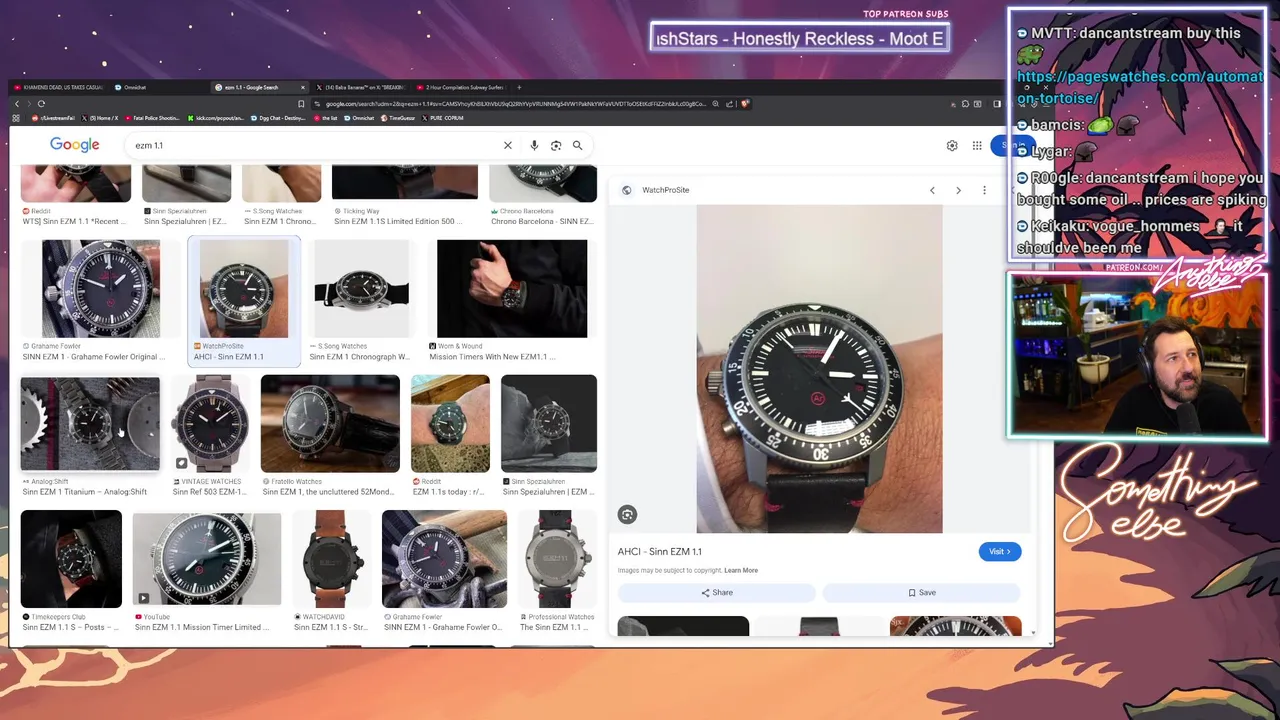
Task: Open VINTAGE WATCHES Sinn Ref 503 result
Action: click(210, 436)
